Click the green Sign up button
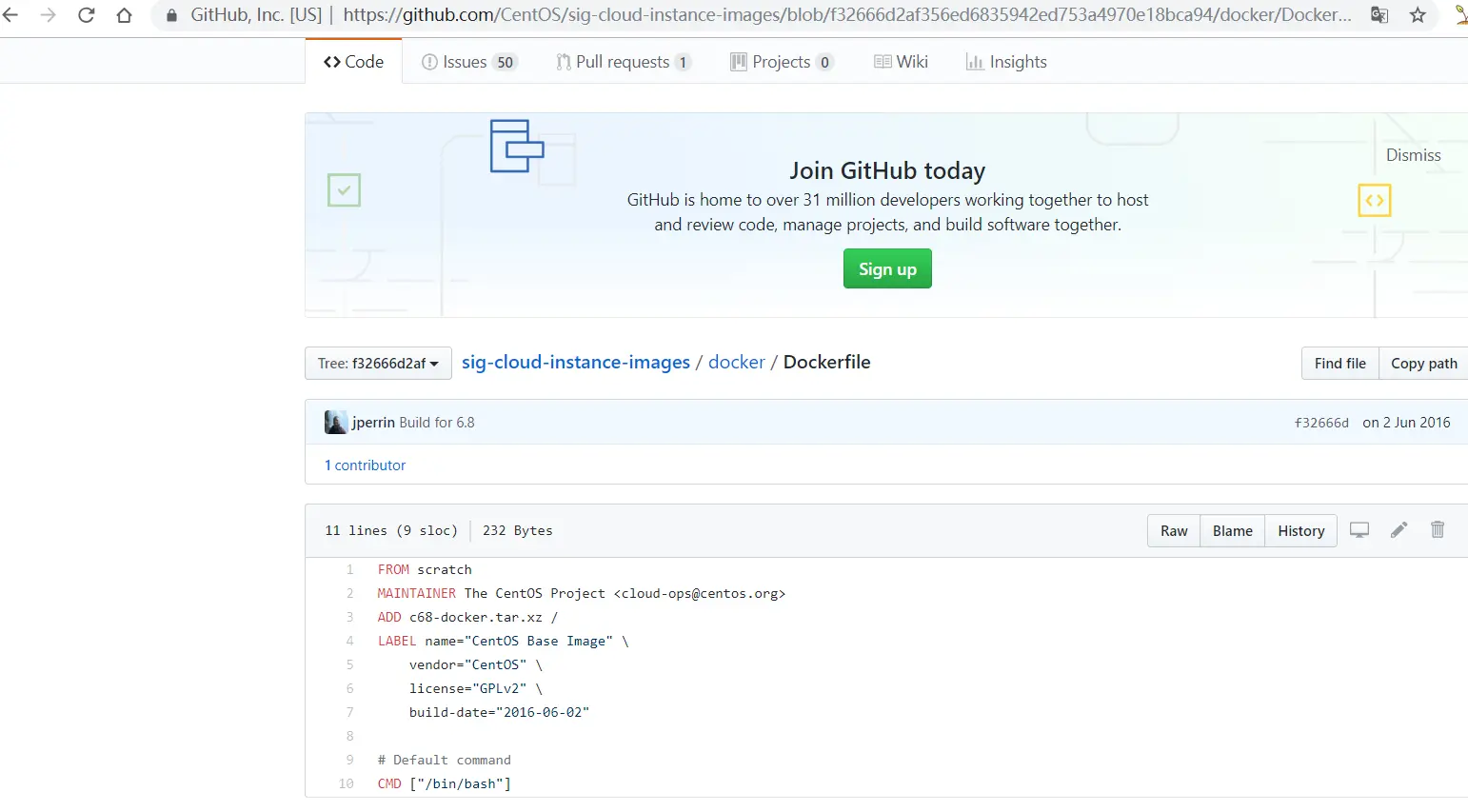The height and width of the screenshot is (812, 1468). click(887, 268)
